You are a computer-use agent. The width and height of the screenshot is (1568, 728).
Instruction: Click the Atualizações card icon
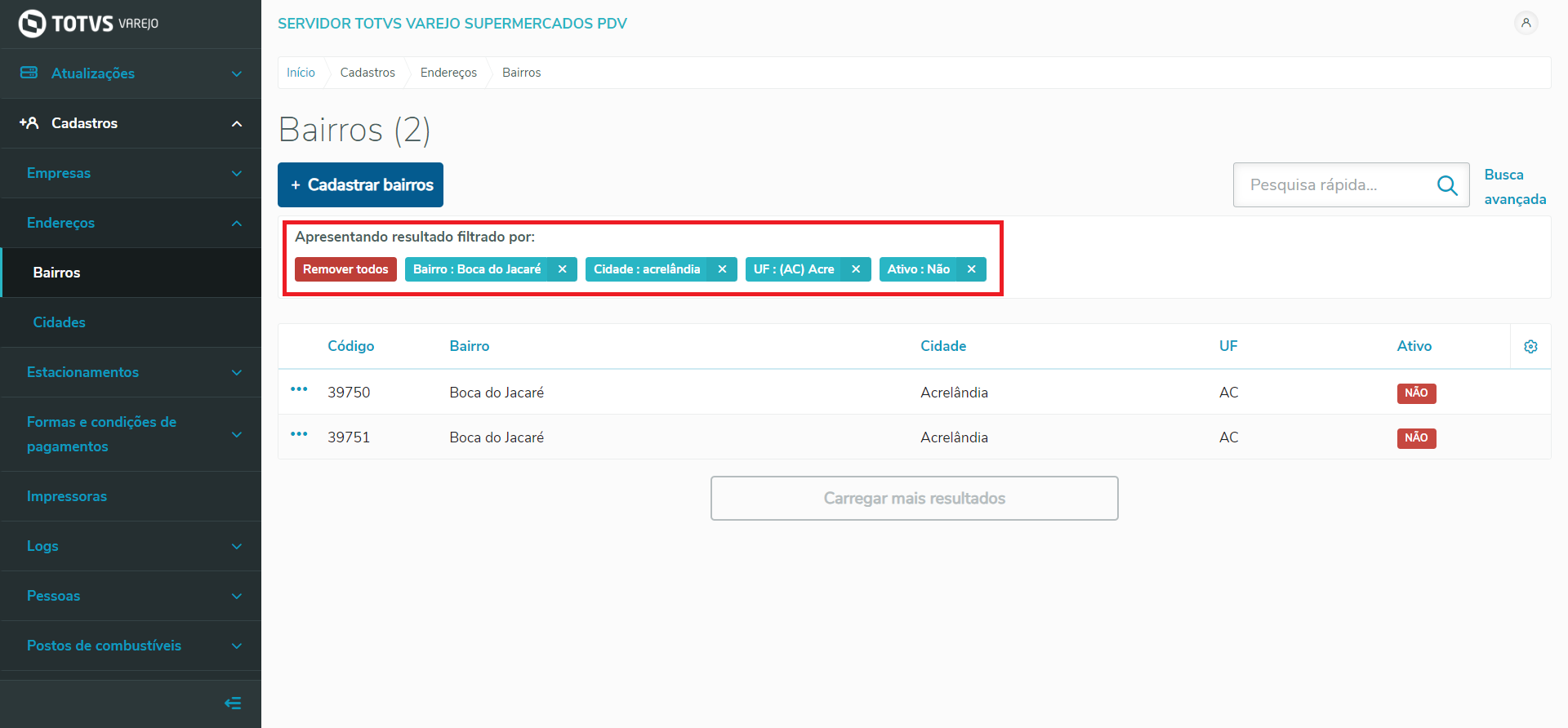29,73
